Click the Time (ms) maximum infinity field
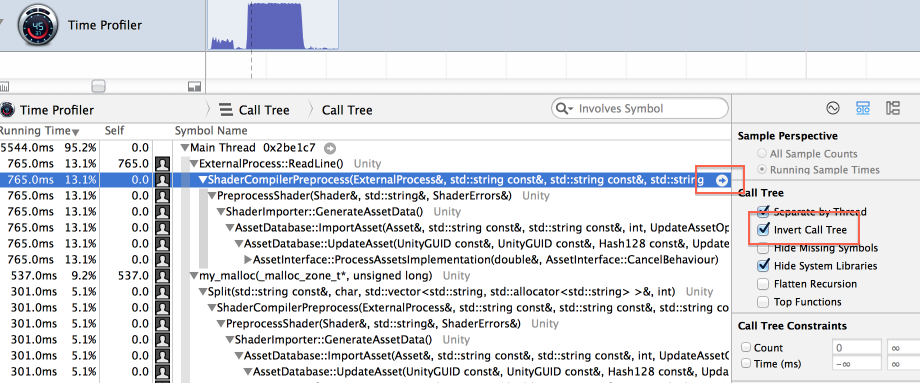The width and height of the screenshot is (920, 383). pos(904,364)
